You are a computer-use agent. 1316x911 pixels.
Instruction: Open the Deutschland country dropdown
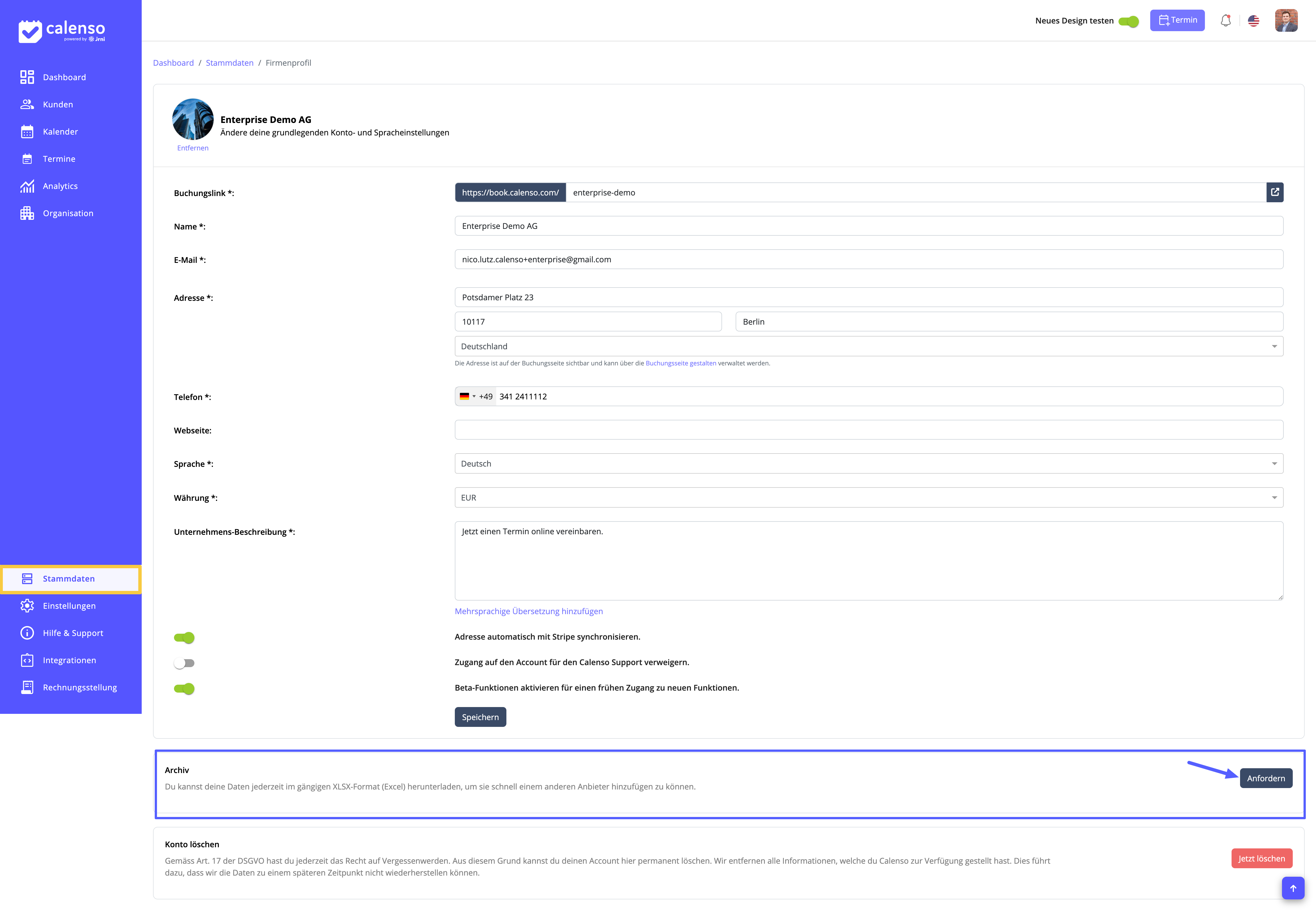pyautogui.click(x=868, y=346)
